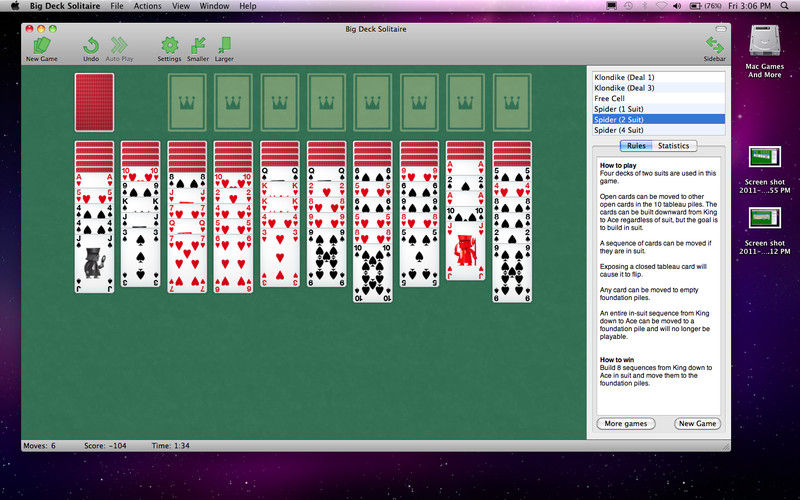Switch to the Rules tab
This screenshot has width=800, height=500.
[x=636, y=146]
